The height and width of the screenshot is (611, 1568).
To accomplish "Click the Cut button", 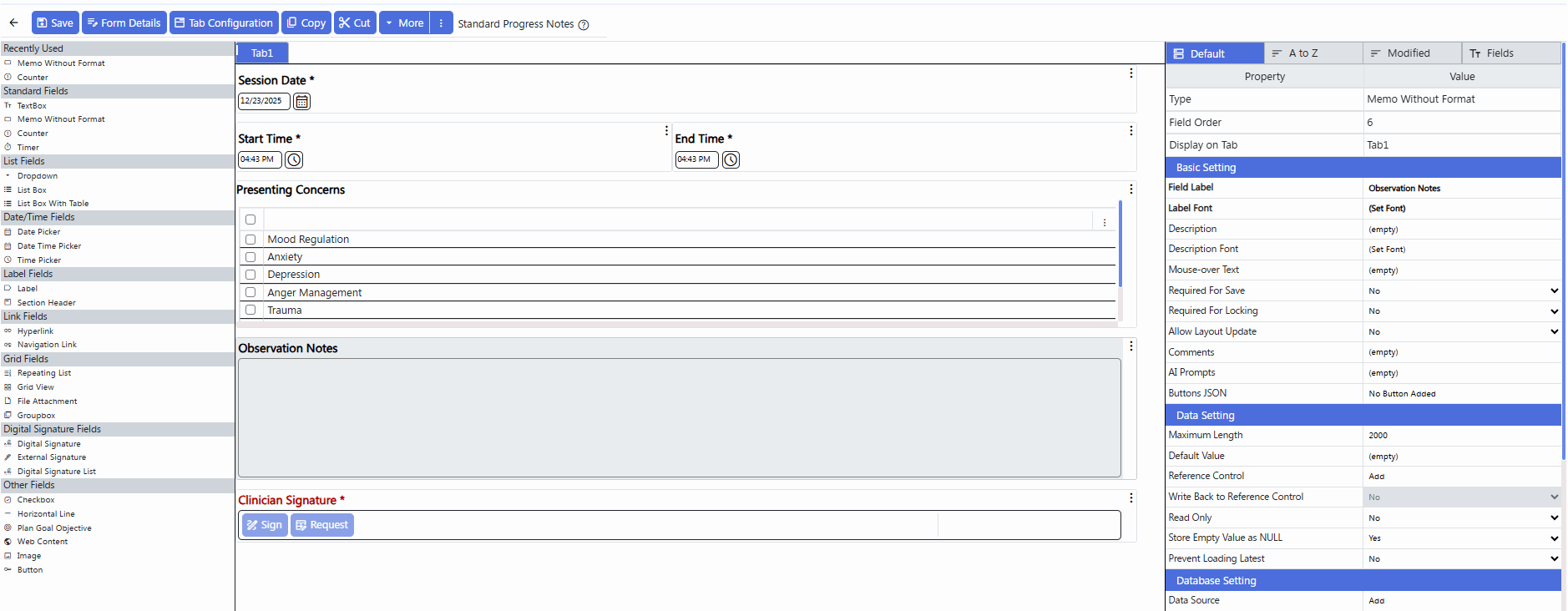I will click(355, 23).
